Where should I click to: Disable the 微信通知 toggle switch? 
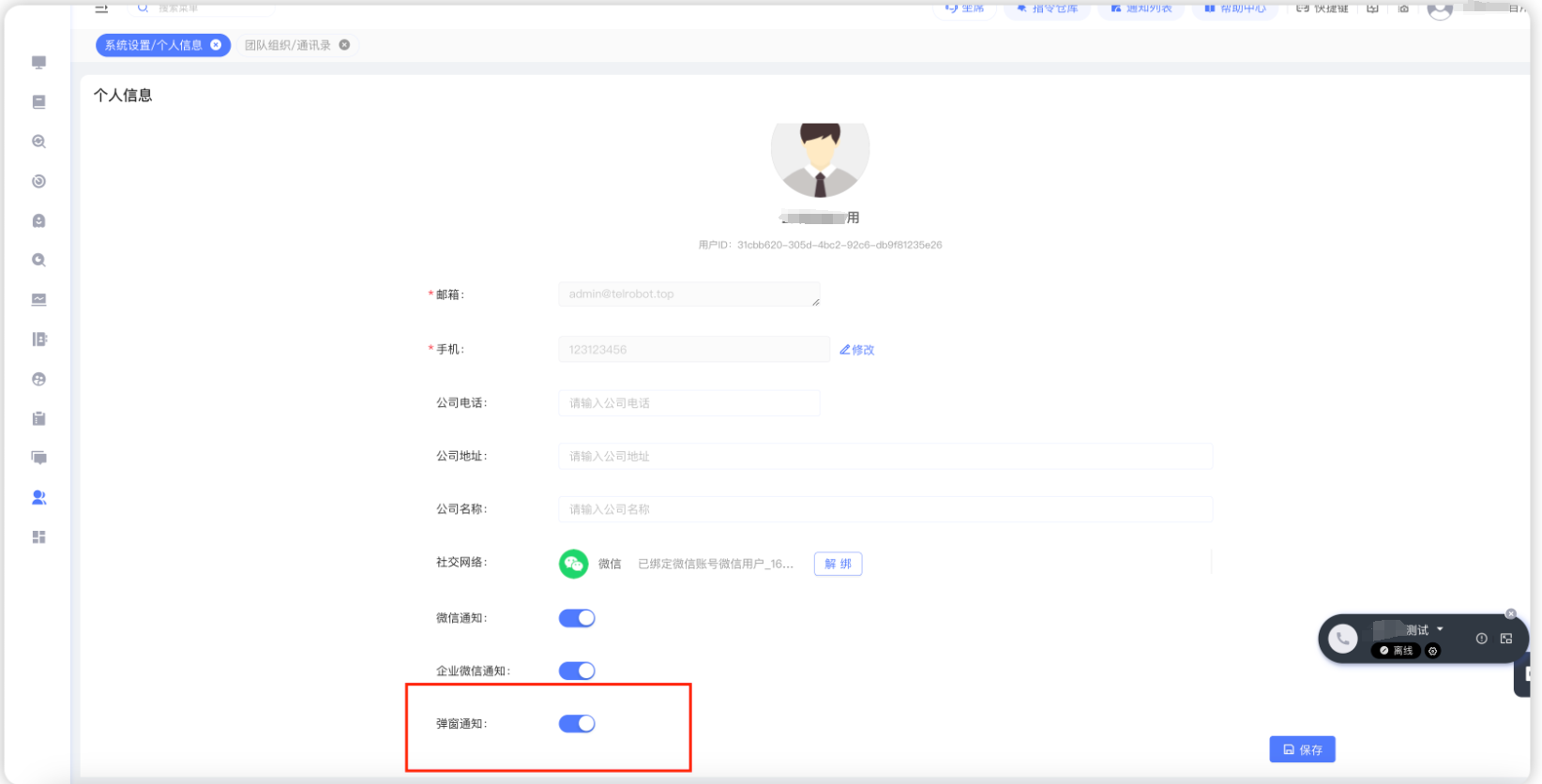click(577, 618)
